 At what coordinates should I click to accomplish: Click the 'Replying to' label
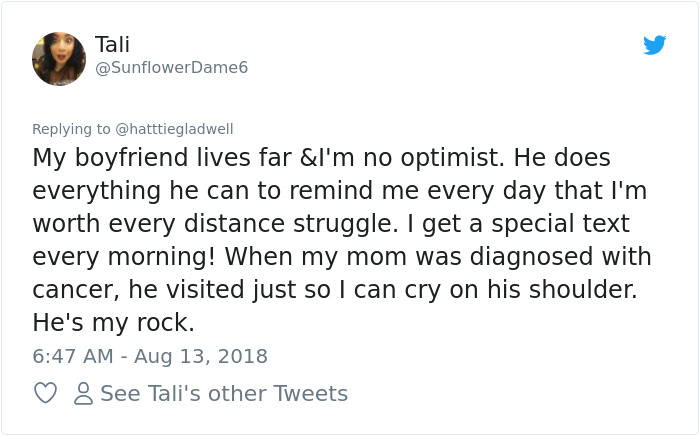click(72, 129)
